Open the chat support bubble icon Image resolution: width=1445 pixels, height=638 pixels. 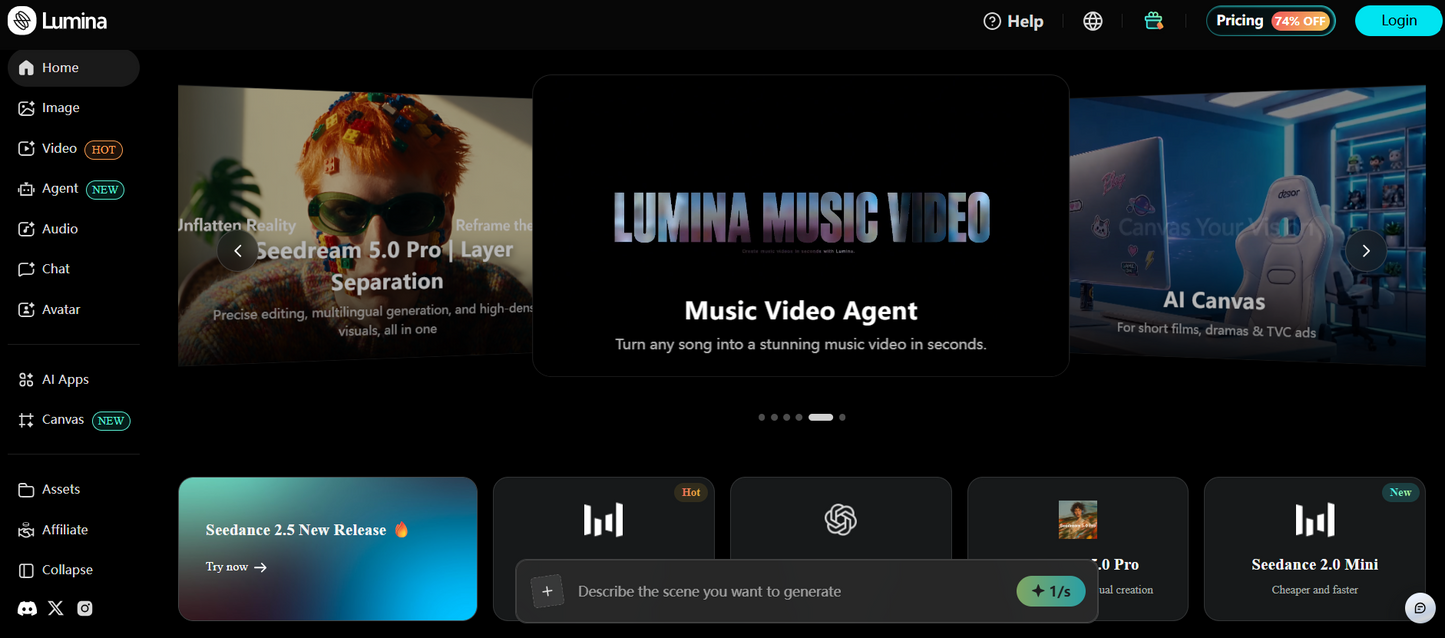(x=1420, y=607)
